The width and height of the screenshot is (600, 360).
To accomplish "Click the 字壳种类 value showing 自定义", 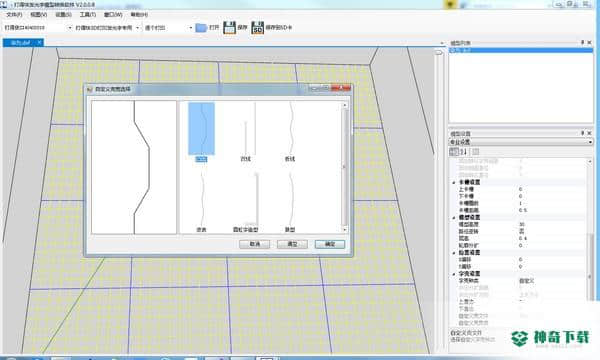I will pos(551,281).
